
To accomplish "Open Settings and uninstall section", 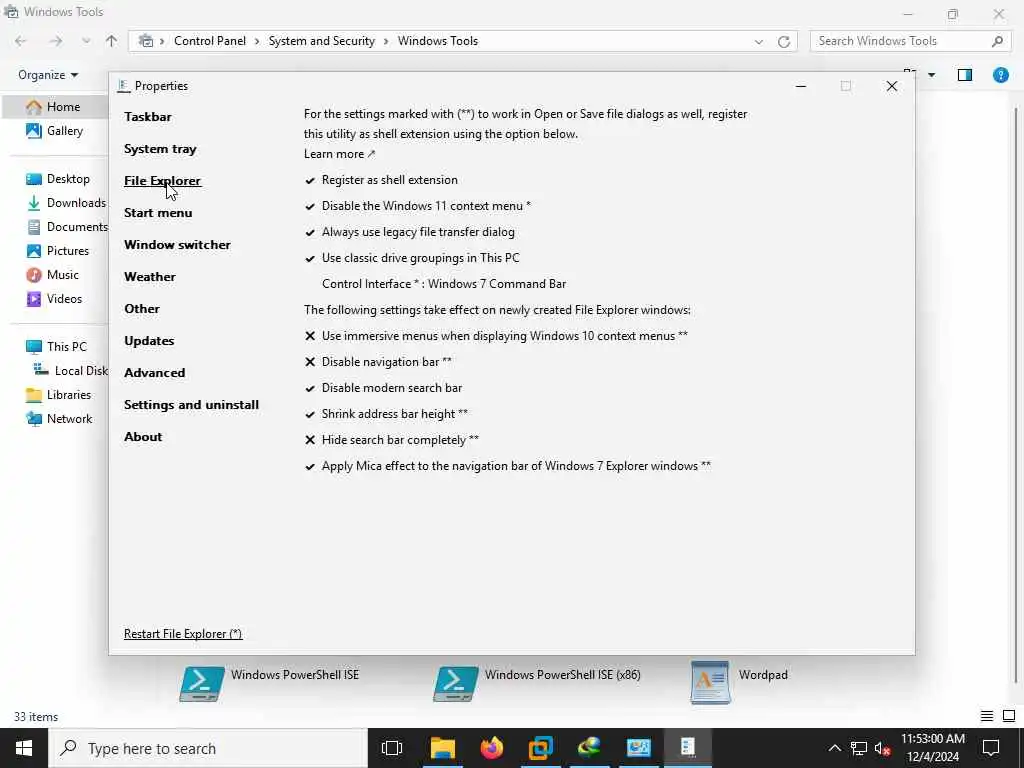I will (x=191, y=405).
